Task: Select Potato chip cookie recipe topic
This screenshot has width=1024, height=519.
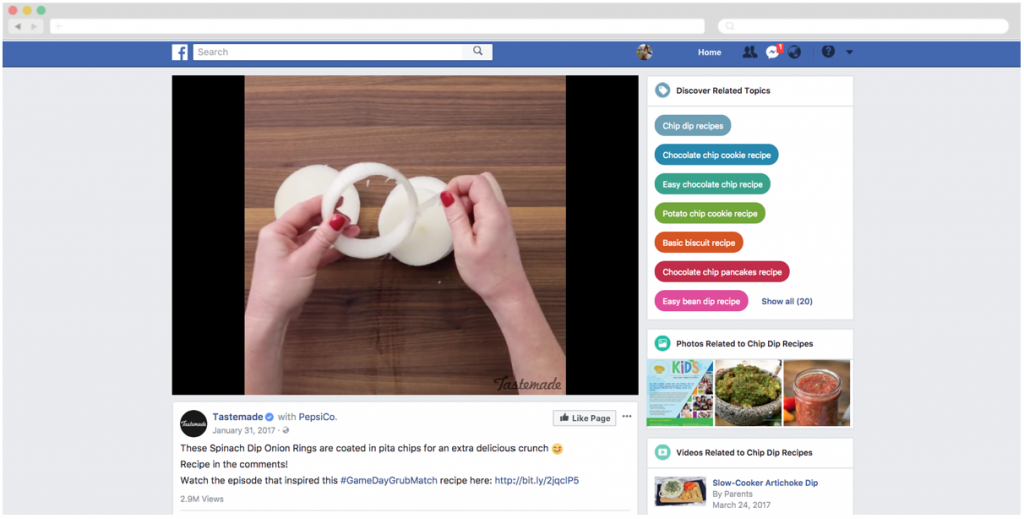Action: [710, 213]
